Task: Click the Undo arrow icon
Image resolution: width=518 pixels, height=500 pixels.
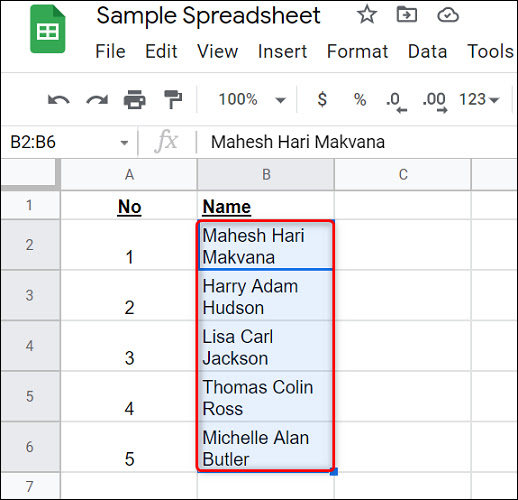Action: (59, 100)
